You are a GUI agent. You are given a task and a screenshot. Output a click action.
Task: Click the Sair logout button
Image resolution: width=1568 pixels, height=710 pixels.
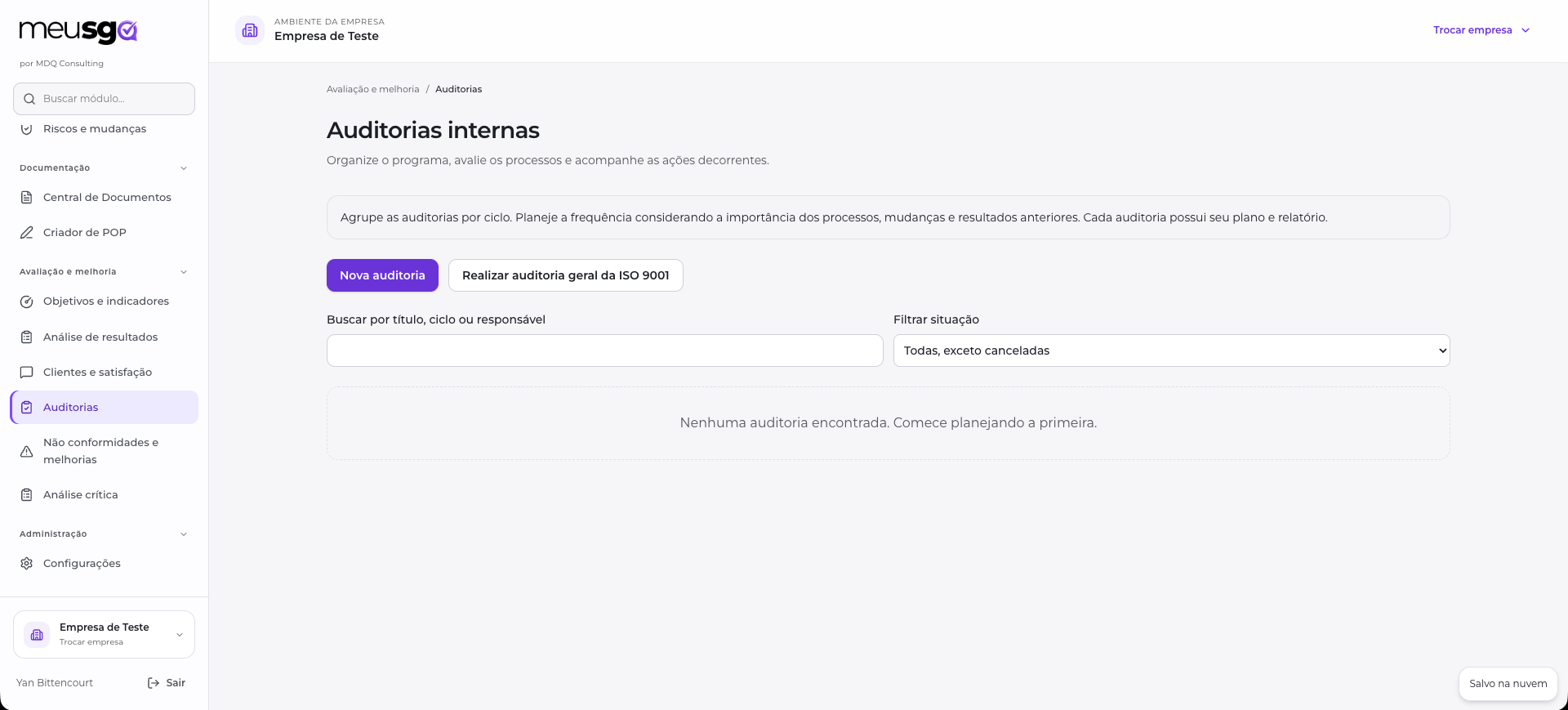point(167,683)
